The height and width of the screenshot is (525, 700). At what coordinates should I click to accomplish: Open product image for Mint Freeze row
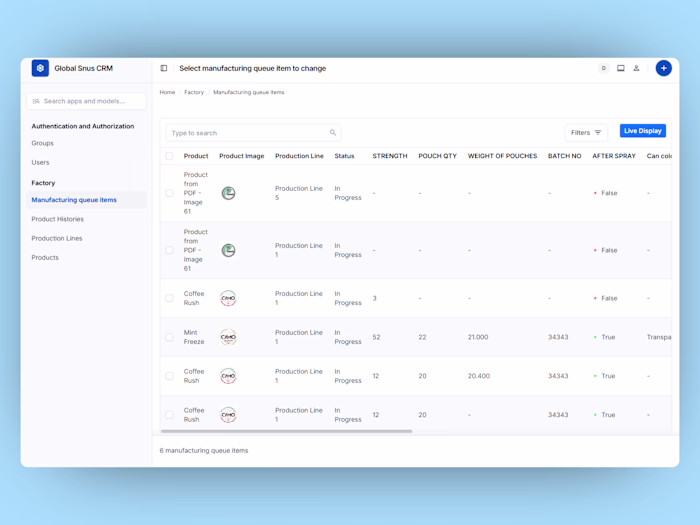(x=229, y=337)
